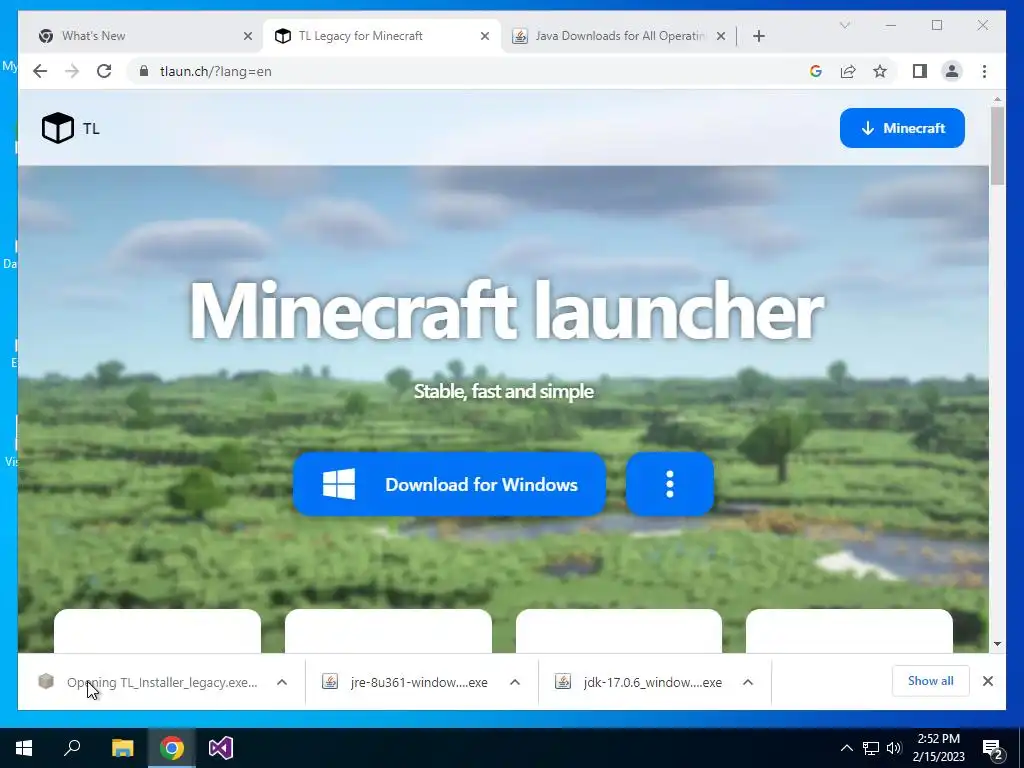
Task: Close the downloads bar
Action: point(987,681)
